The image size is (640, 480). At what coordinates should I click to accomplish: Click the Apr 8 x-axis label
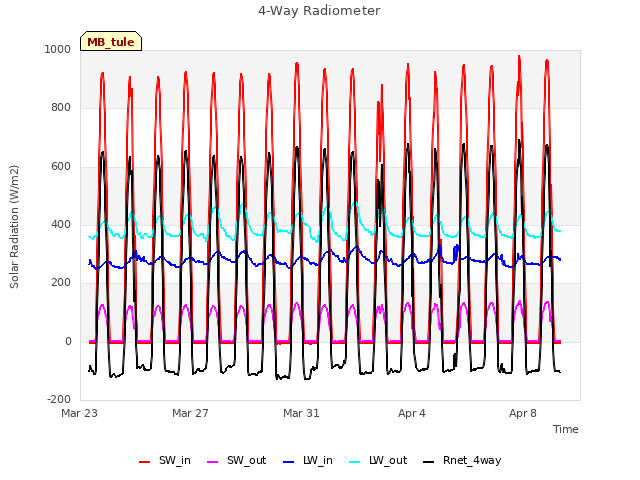pos(523,413)
